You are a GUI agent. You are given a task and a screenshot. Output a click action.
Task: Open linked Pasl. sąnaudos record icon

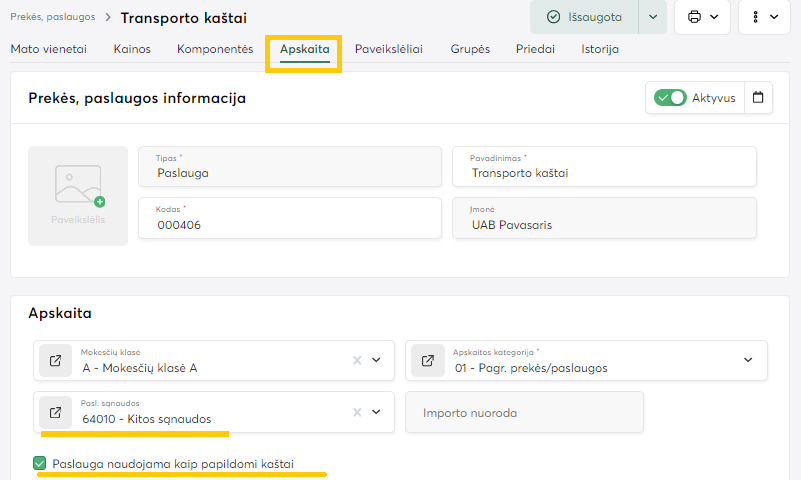tap(55, 412)
